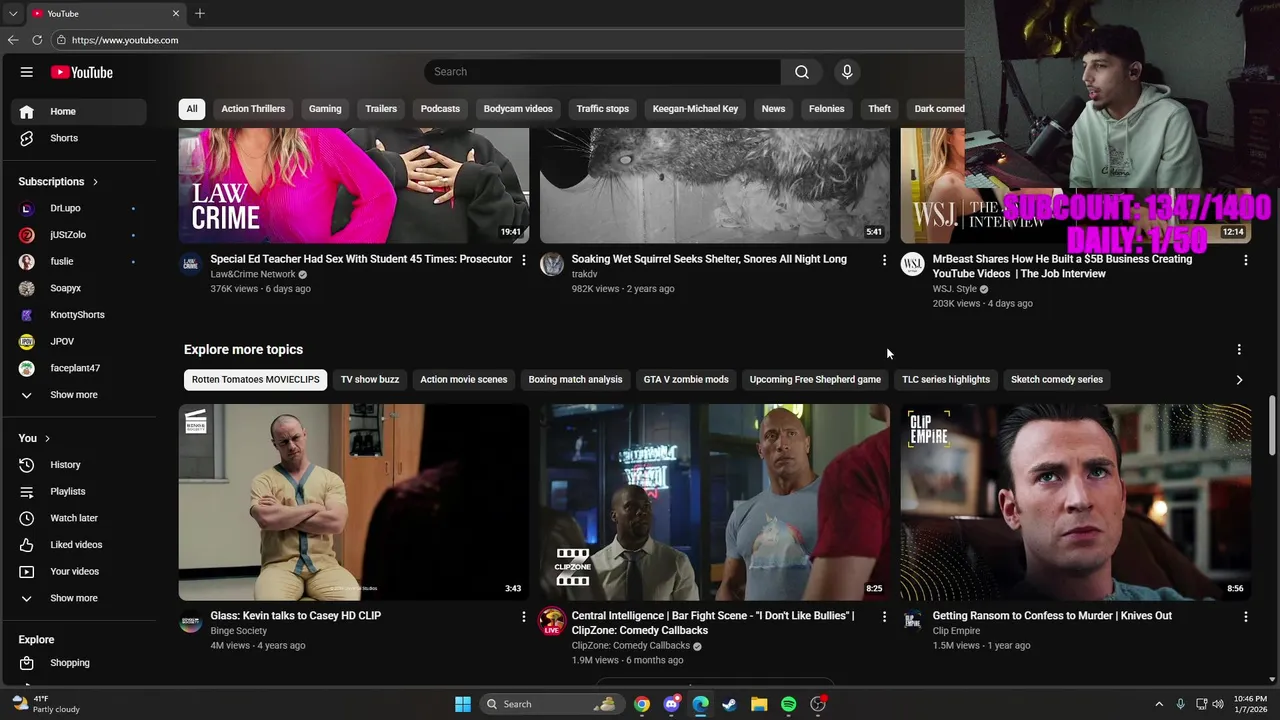Click ClipZone live channel avatar

[551, 621]
